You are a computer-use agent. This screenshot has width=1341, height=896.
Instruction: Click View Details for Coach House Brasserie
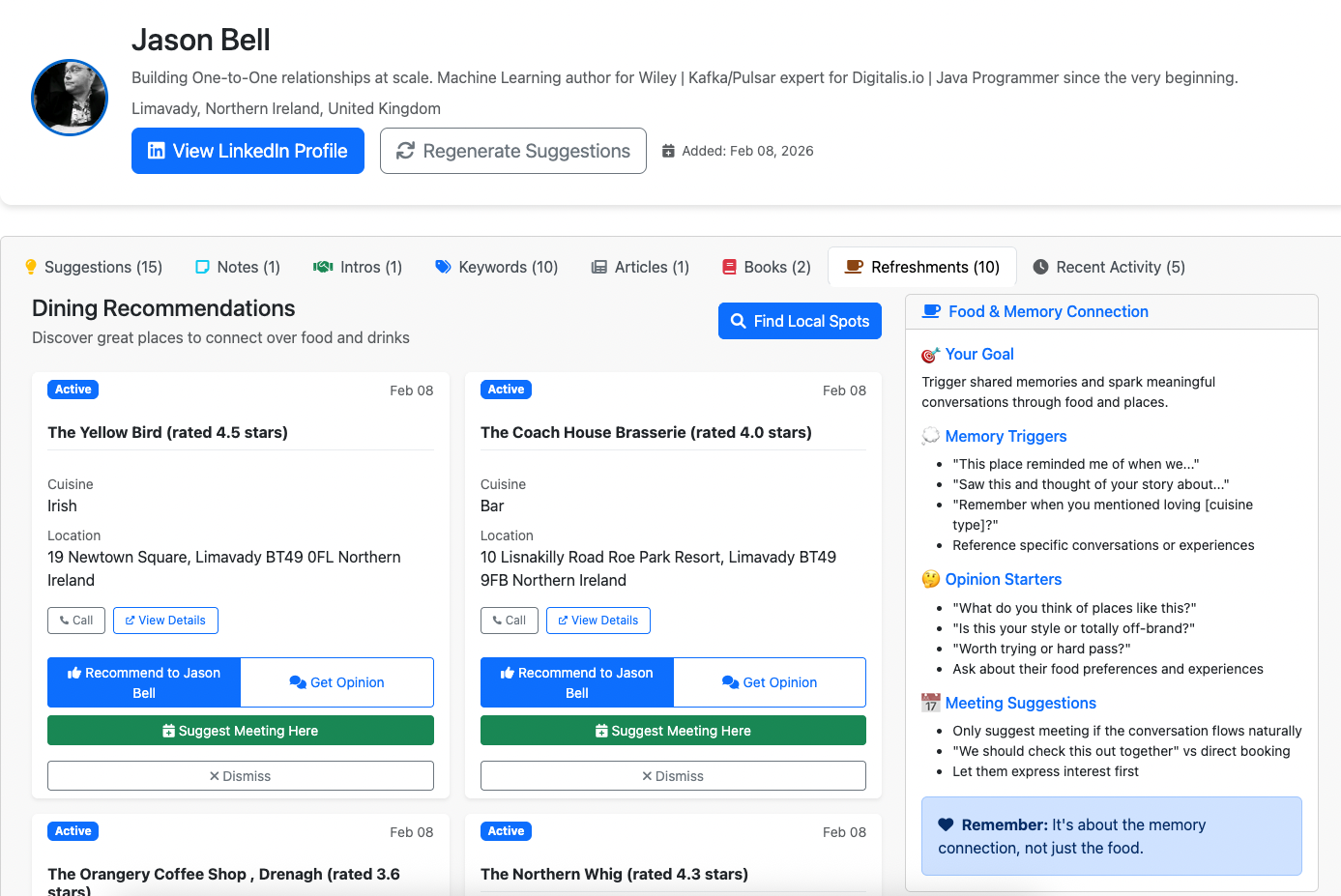[x=598, y=621]
